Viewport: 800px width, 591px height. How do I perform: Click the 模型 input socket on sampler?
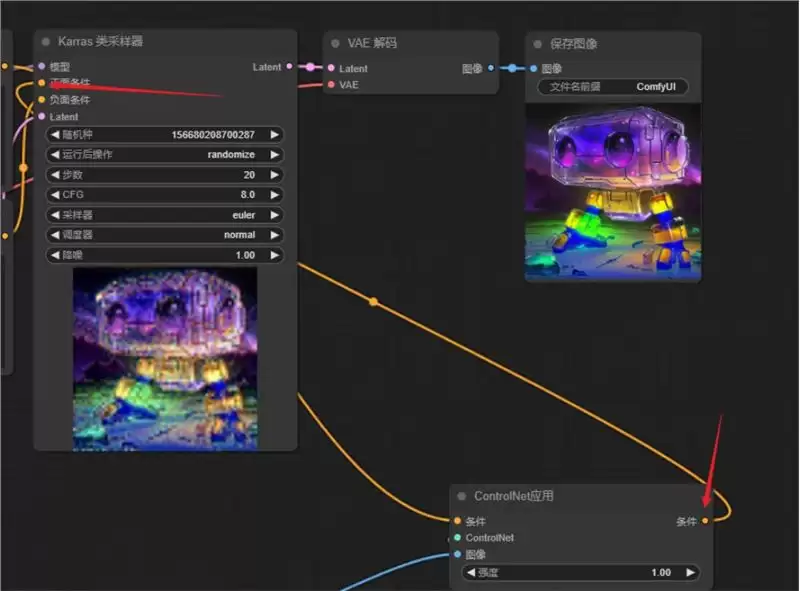(x=42, y=66)
